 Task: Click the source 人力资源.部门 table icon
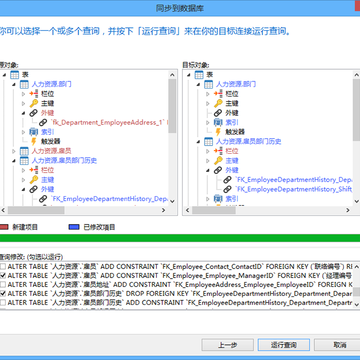(24, 85)
